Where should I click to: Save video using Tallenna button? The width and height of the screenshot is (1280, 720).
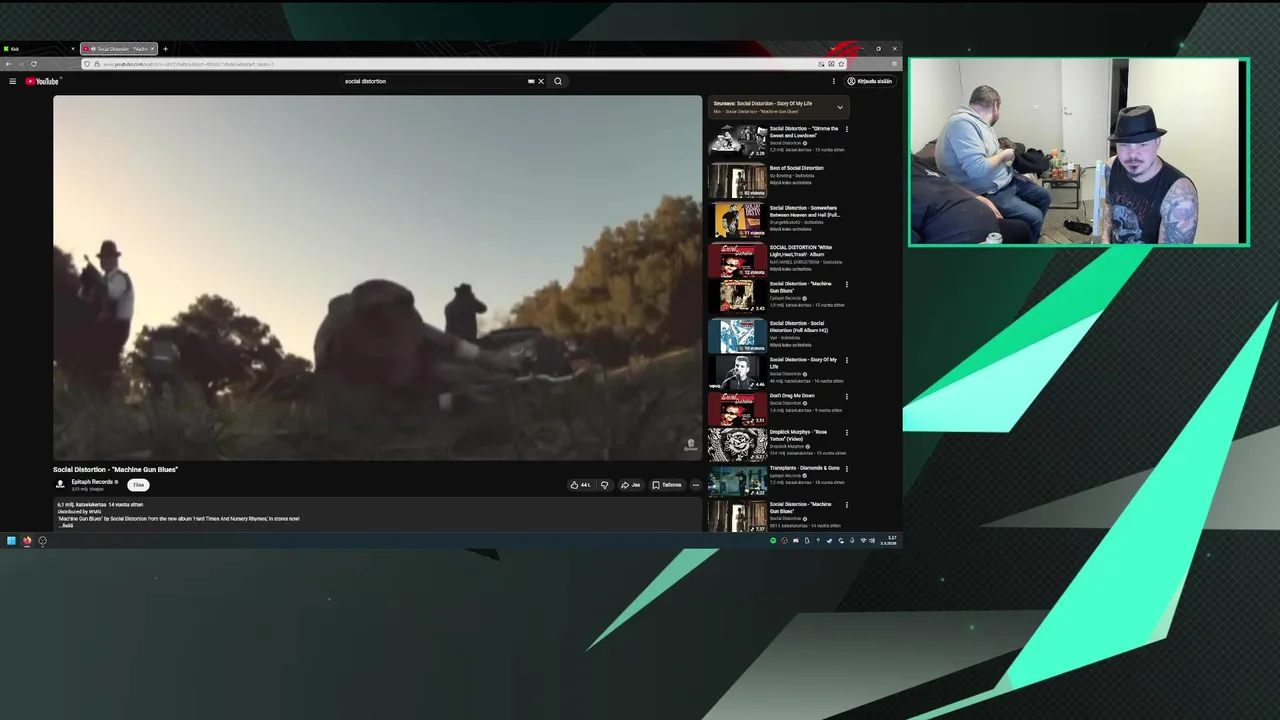click(x=667, y=485)
